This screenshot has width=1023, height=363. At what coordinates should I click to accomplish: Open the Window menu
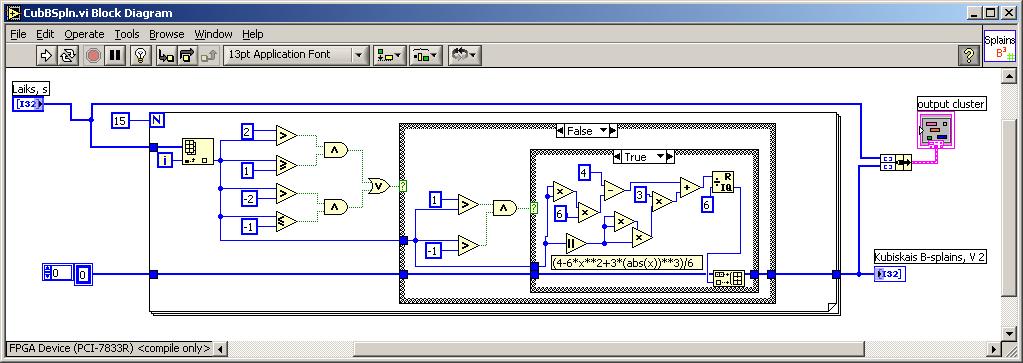(213, 34)
